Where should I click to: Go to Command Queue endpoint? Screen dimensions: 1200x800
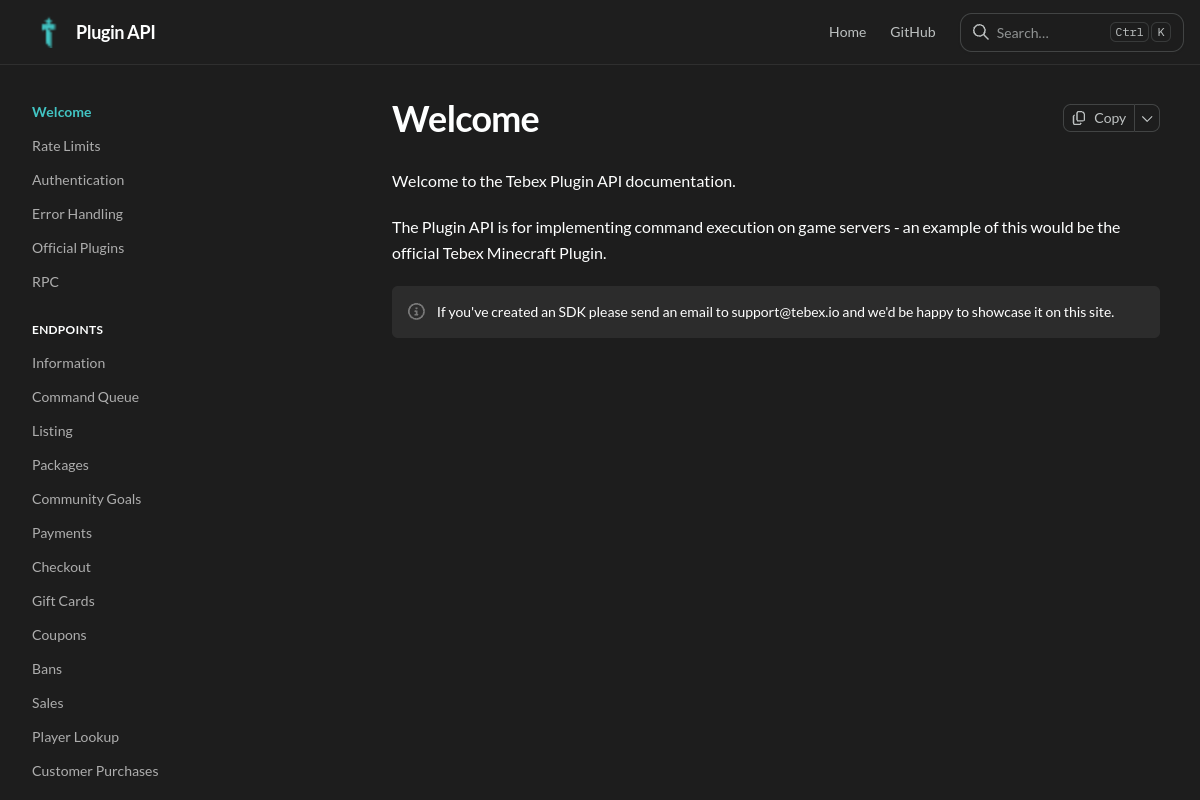pos(85,397)
